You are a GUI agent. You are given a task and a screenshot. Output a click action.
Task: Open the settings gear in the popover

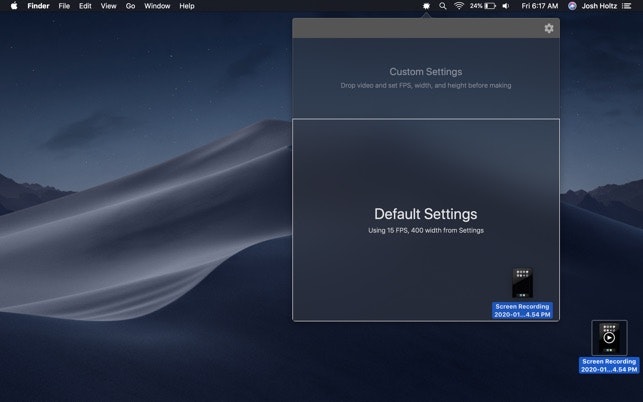click(x=549, y=28)
